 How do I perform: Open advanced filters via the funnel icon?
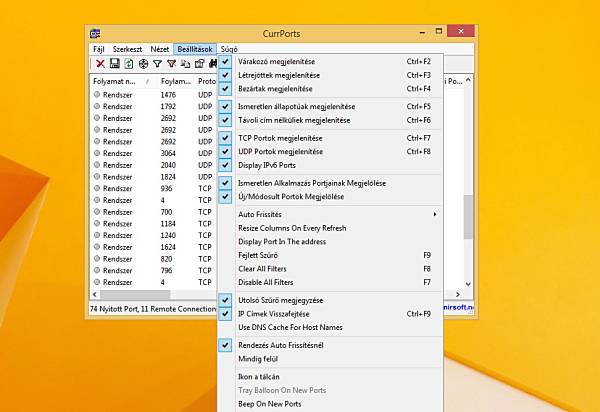(x=157, y=64)
